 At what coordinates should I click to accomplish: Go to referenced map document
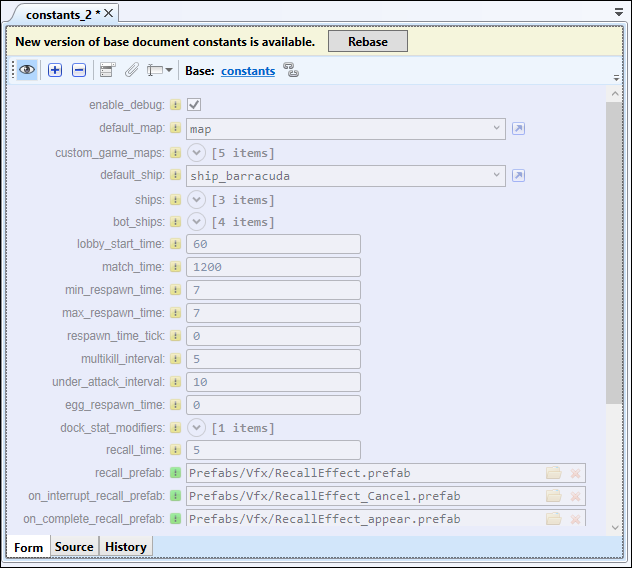pos(518,129)
